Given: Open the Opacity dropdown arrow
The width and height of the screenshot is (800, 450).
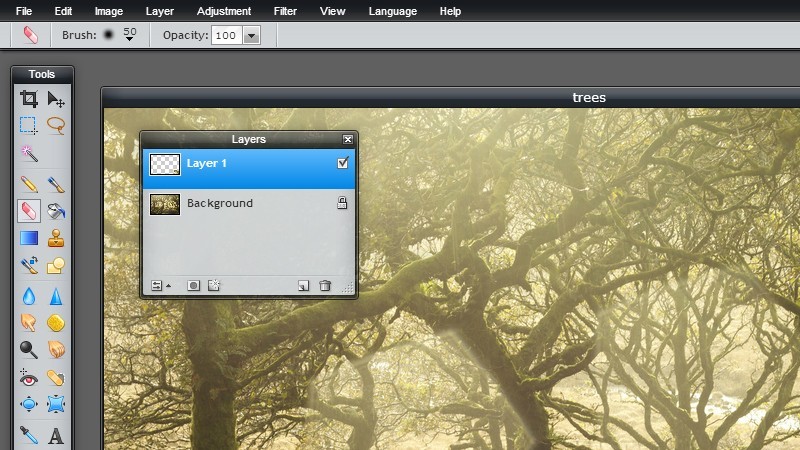Looking at the screenshot, I should (x=251, y=35).
